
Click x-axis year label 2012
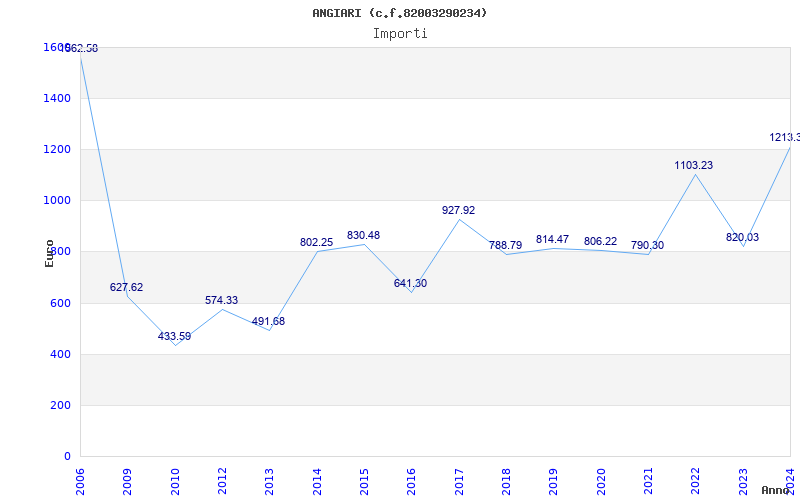[222, 482]
